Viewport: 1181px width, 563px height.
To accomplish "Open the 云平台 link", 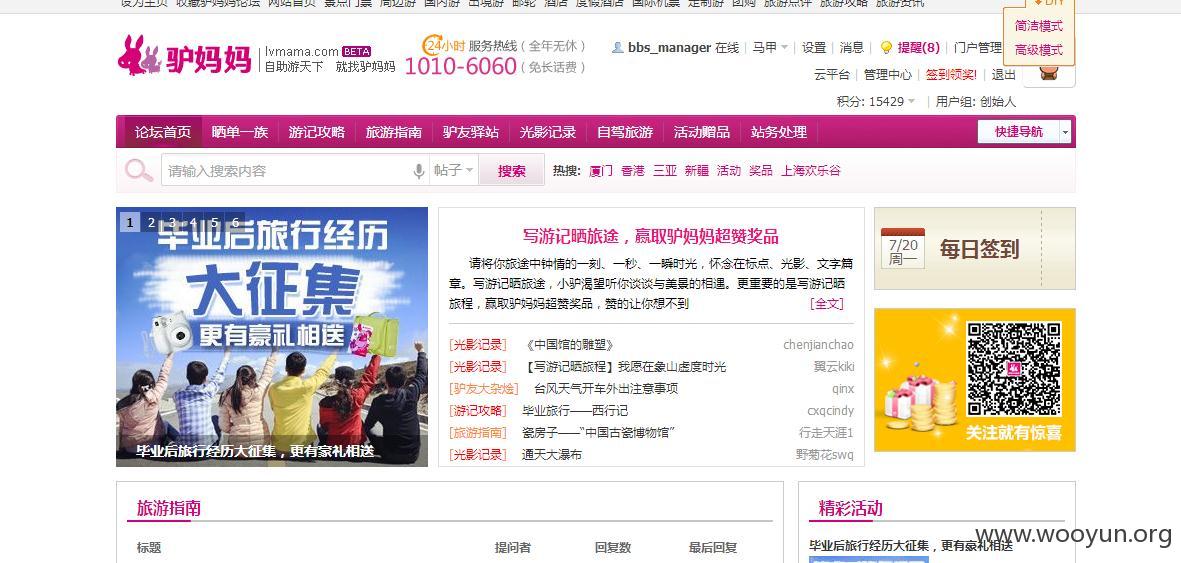I will (832, 75).
